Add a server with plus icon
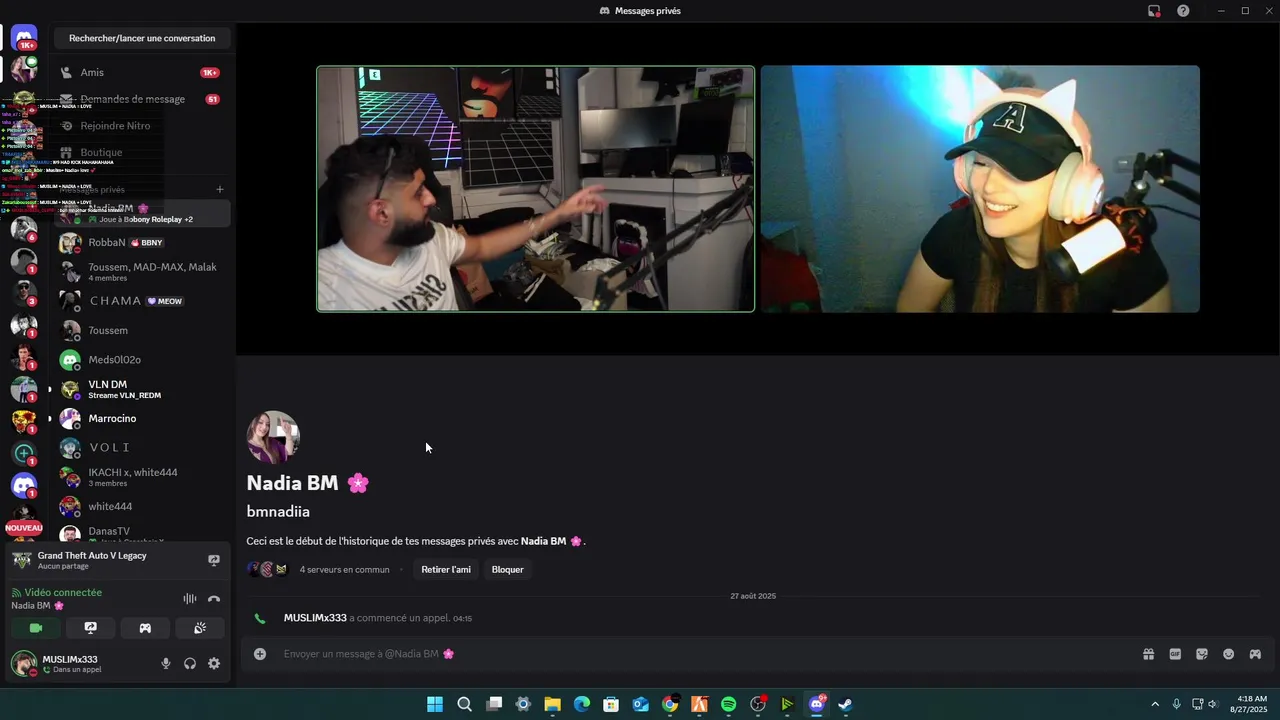Screen dimensions: 1280x720 click(x=24, y=453)
